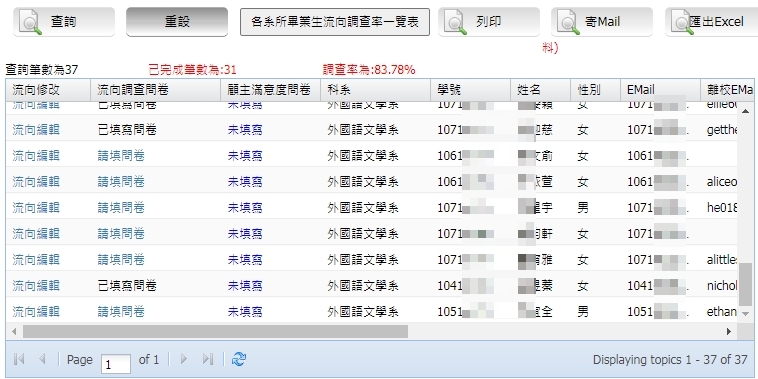This screenshot has width=758, height=379.
Task: Click the 已完成筆數為:31 text
Action: point(192,70)
